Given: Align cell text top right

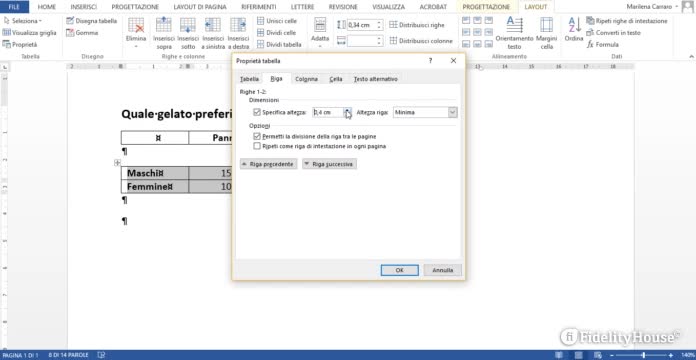Looking at the screenshot, I should (489, 20).
